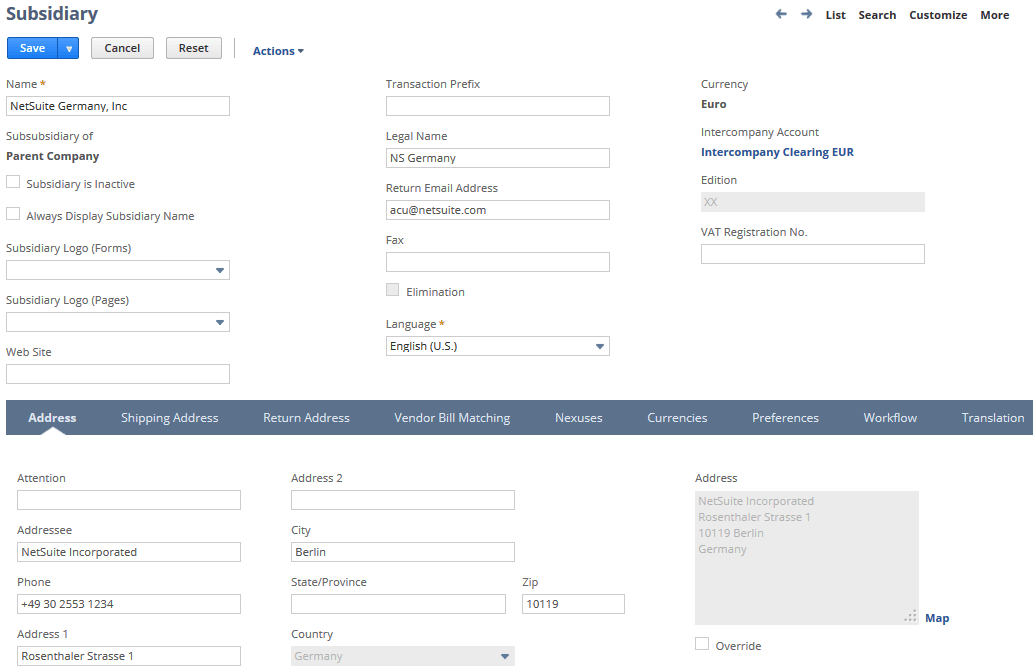The image size is (1033, 672).
Task: Click the Euro currency value
Action: pyautogui.click(x=713, y=104)
